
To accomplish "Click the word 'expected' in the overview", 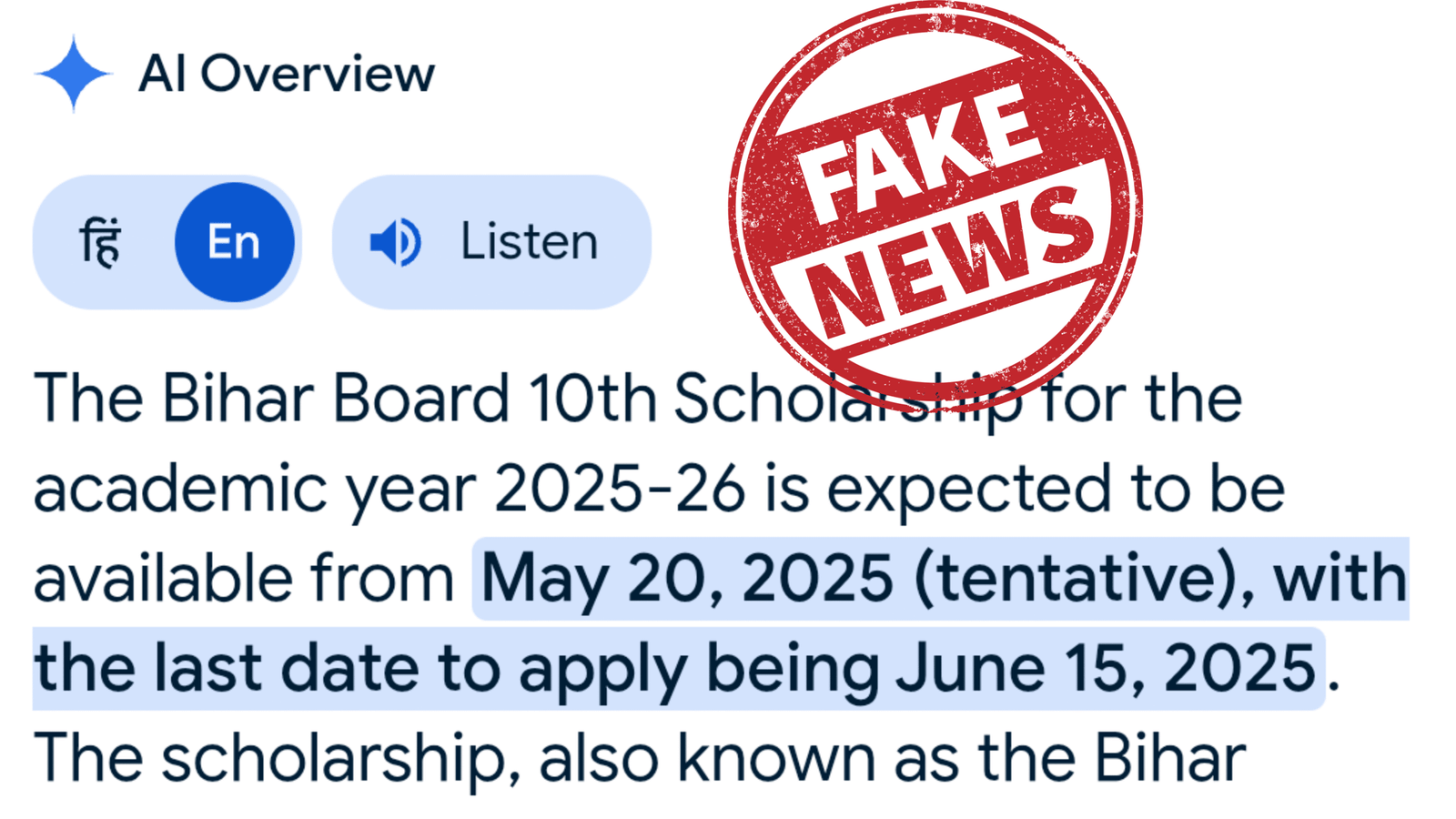I will tap(968, 489).
